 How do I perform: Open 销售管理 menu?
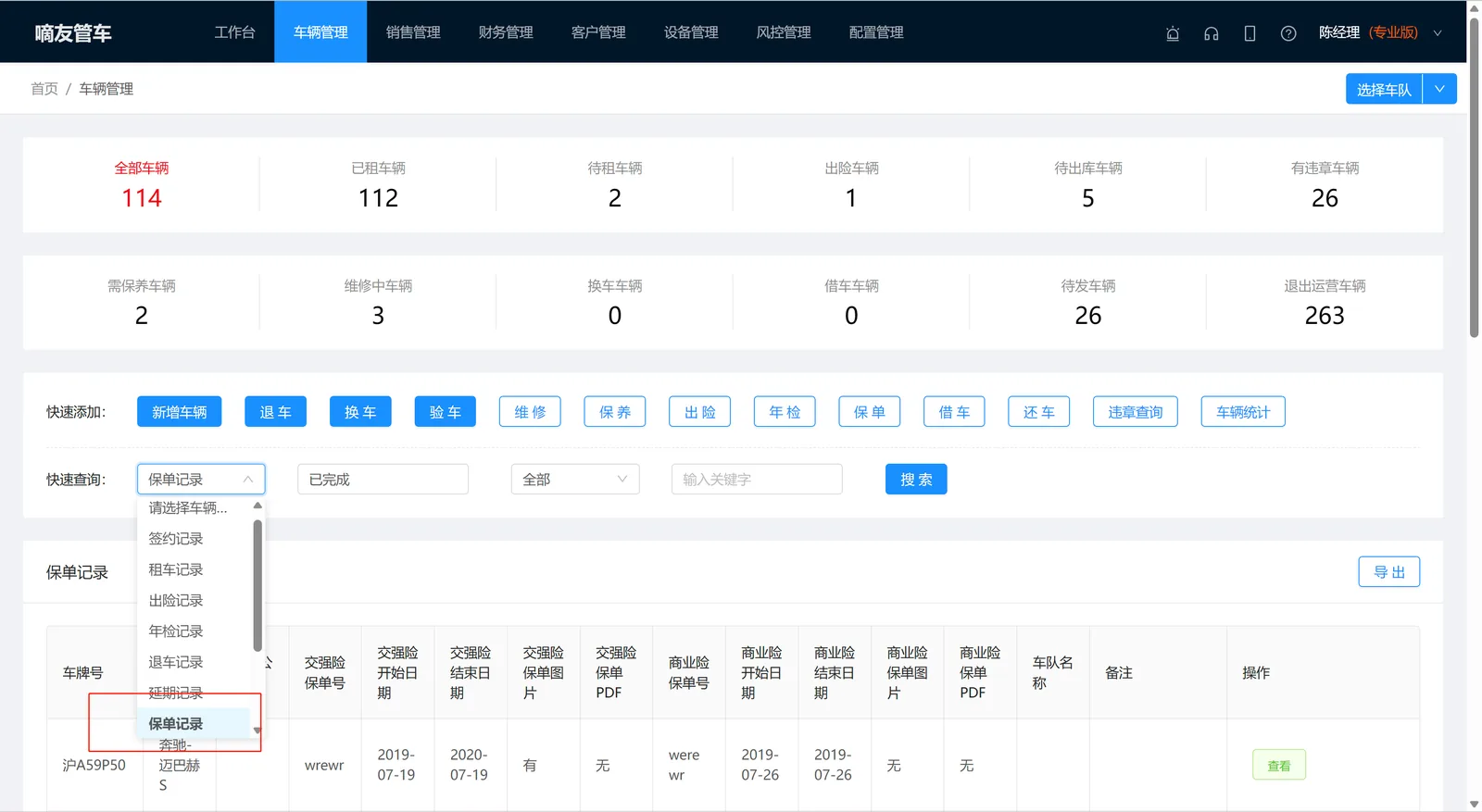point(413,31)
